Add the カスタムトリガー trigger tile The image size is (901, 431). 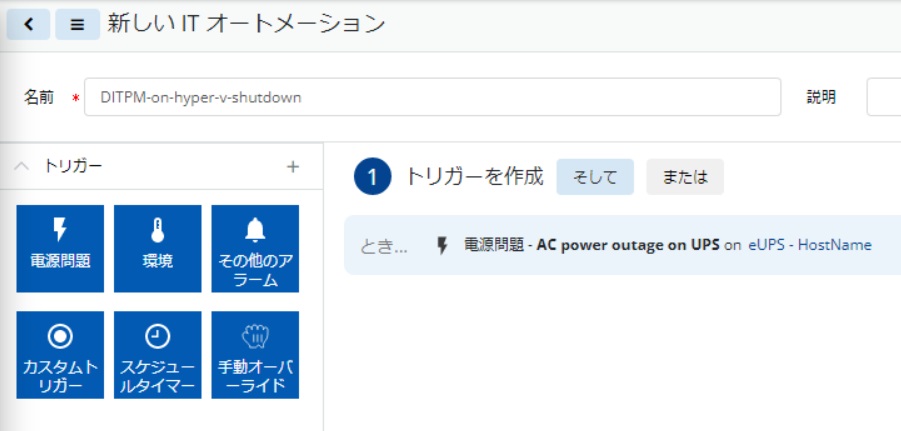60,355
